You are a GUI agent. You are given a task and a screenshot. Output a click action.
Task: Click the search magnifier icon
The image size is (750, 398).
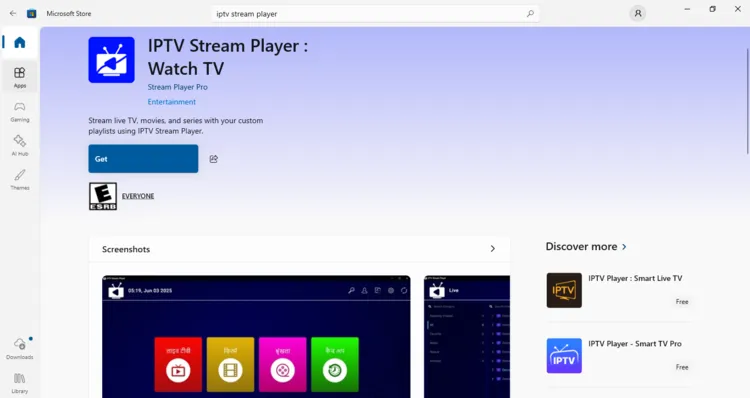530,14
